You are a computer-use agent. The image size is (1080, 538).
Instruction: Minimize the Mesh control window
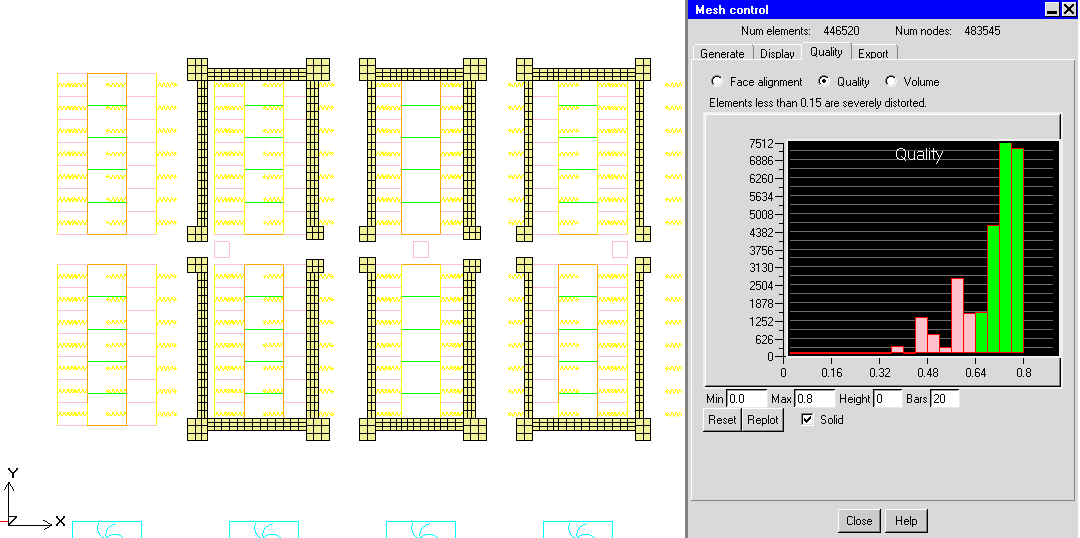click(1052, 9)
